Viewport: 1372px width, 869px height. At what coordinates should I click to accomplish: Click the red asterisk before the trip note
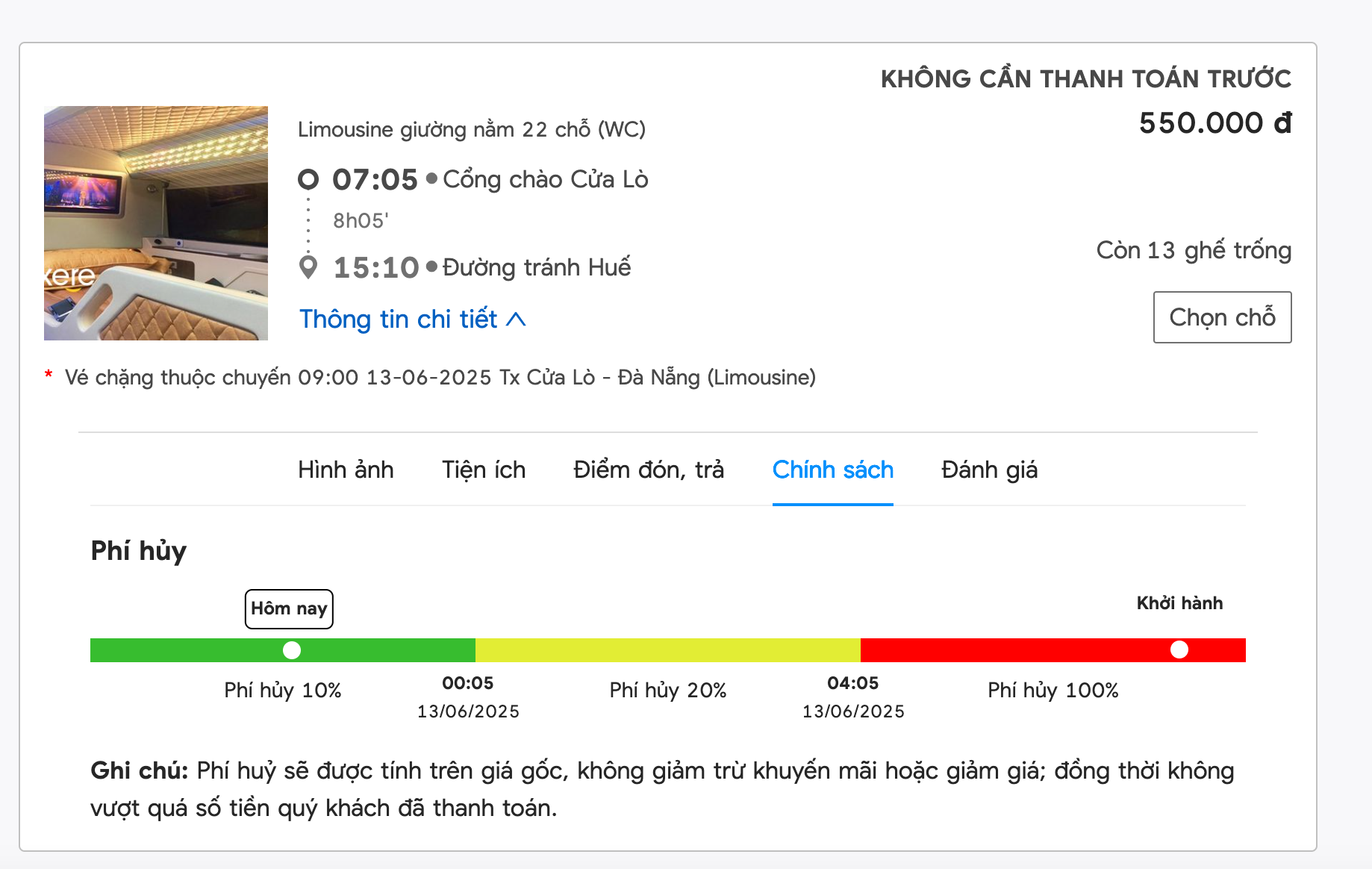(x=49, y=376)
